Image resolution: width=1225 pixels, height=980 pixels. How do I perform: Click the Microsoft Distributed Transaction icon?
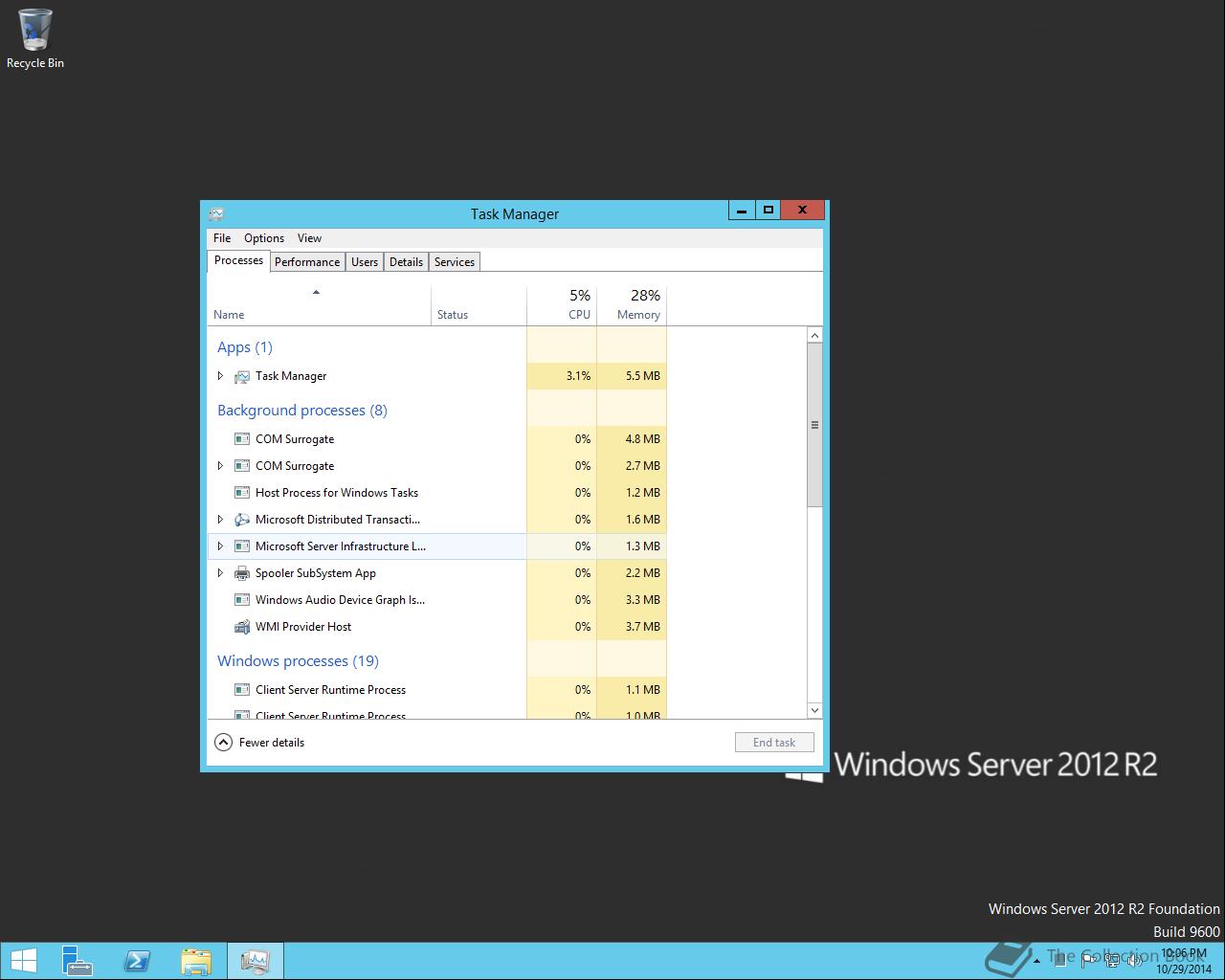tap(242, 520)
